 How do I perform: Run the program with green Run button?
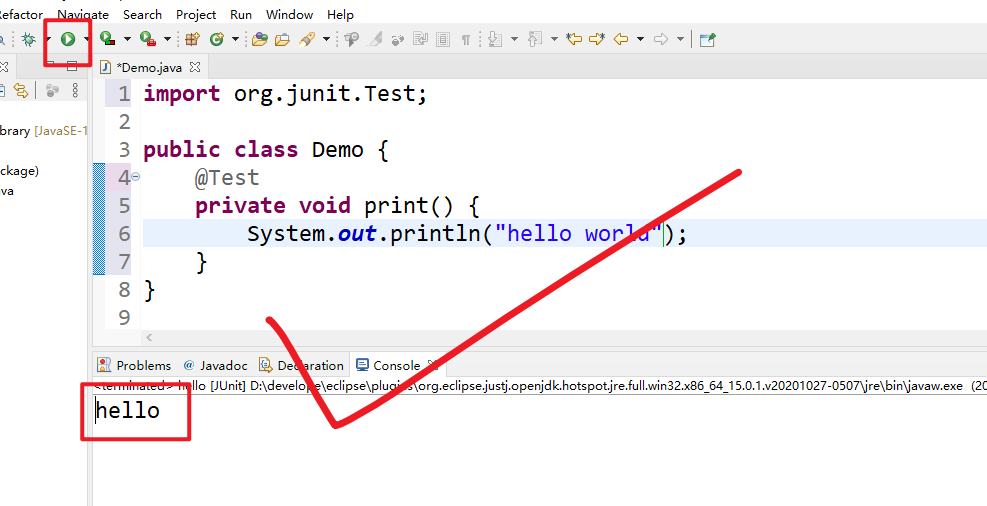tap(68, 40)
